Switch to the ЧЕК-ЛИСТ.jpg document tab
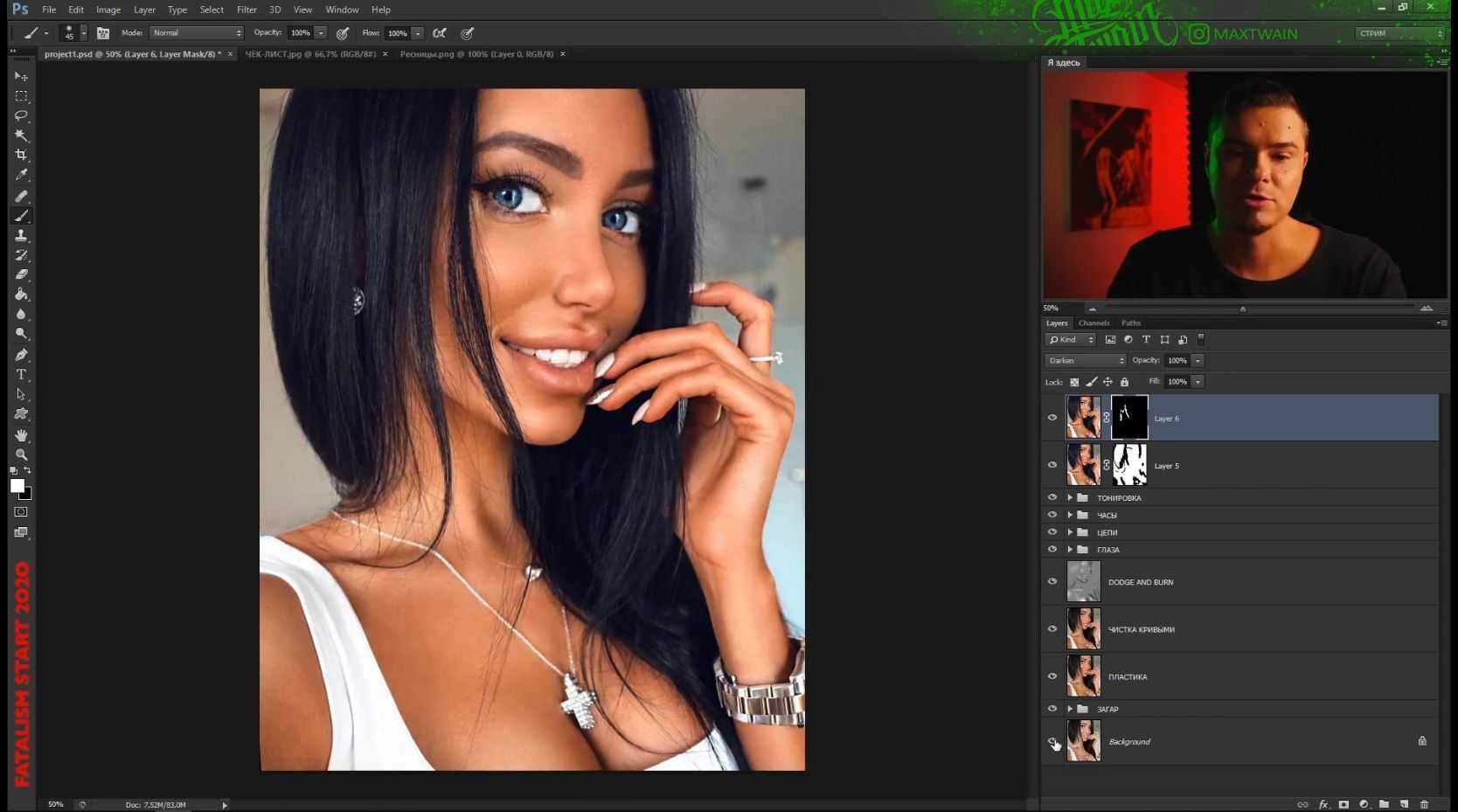The image size is (1458, 812). click(x=310, y=54)
